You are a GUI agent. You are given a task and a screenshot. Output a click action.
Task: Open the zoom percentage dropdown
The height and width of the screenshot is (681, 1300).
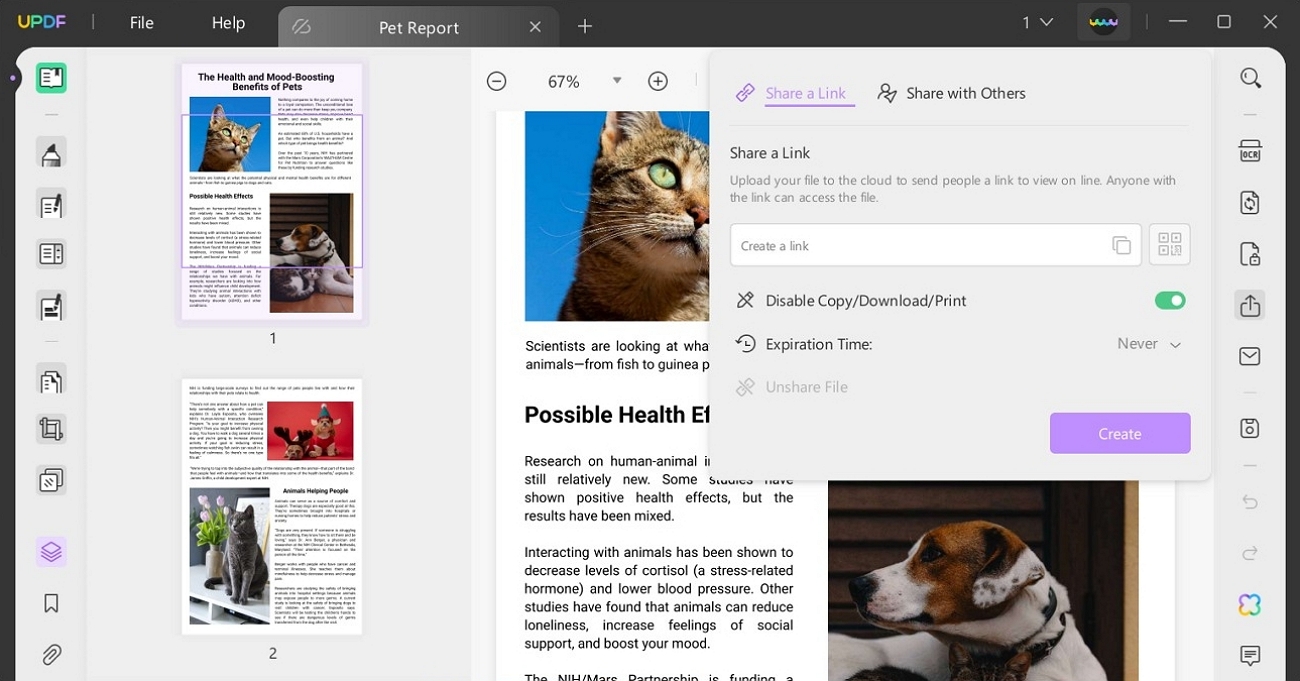pos(617,80)
